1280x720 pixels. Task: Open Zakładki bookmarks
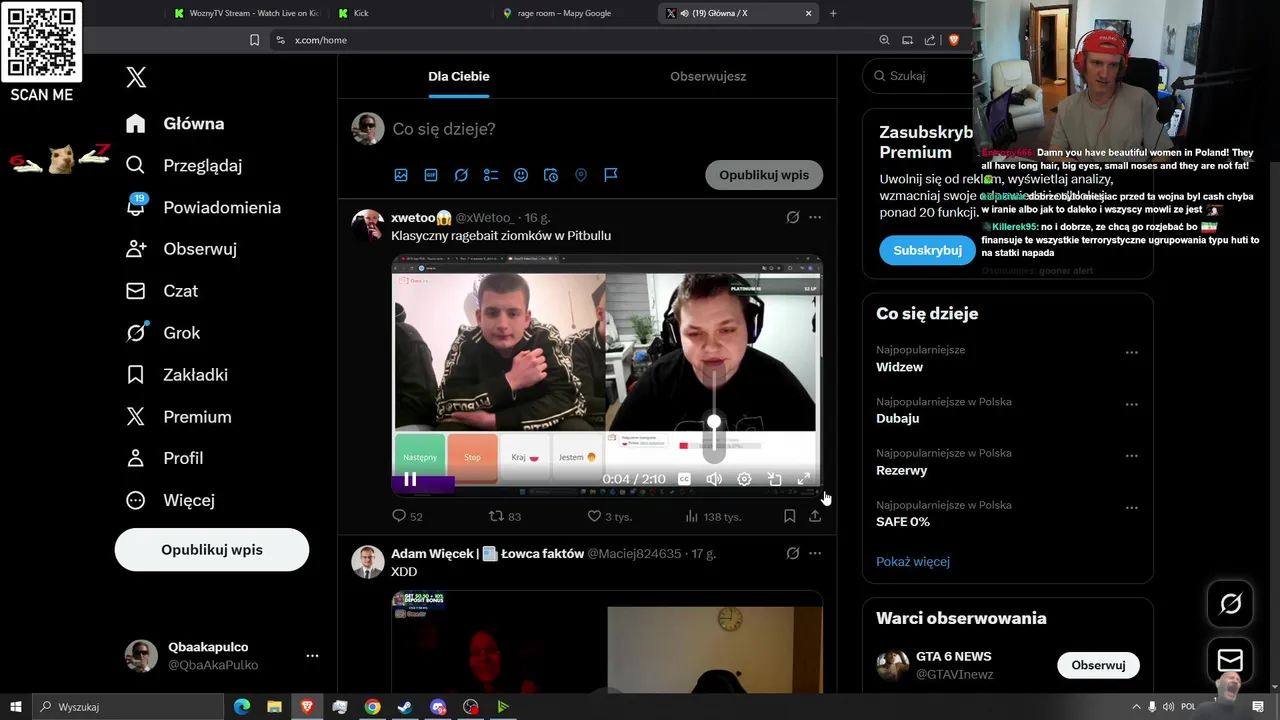click(x=177, y=375)
